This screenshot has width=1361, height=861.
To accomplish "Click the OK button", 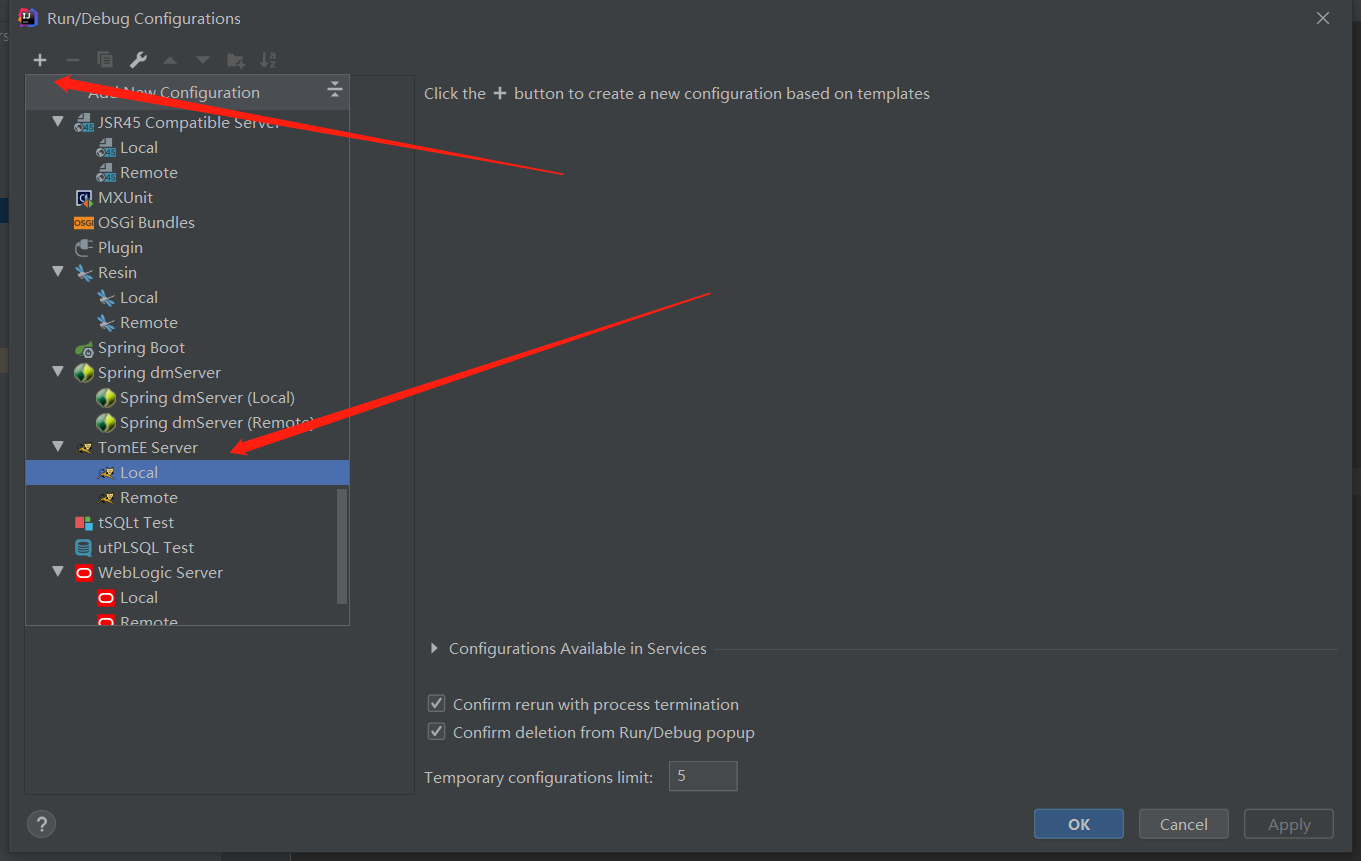I will tap(1079, 824).
